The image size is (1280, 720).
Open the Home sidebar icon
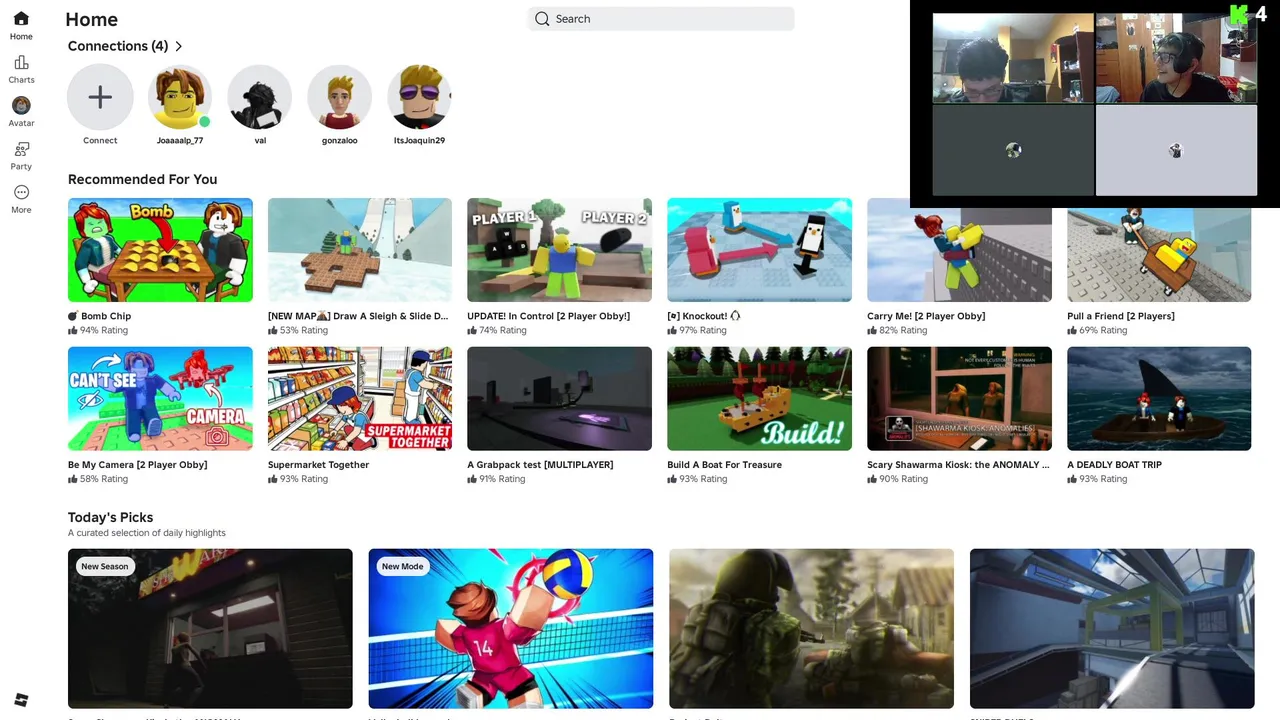pos(21,19)
